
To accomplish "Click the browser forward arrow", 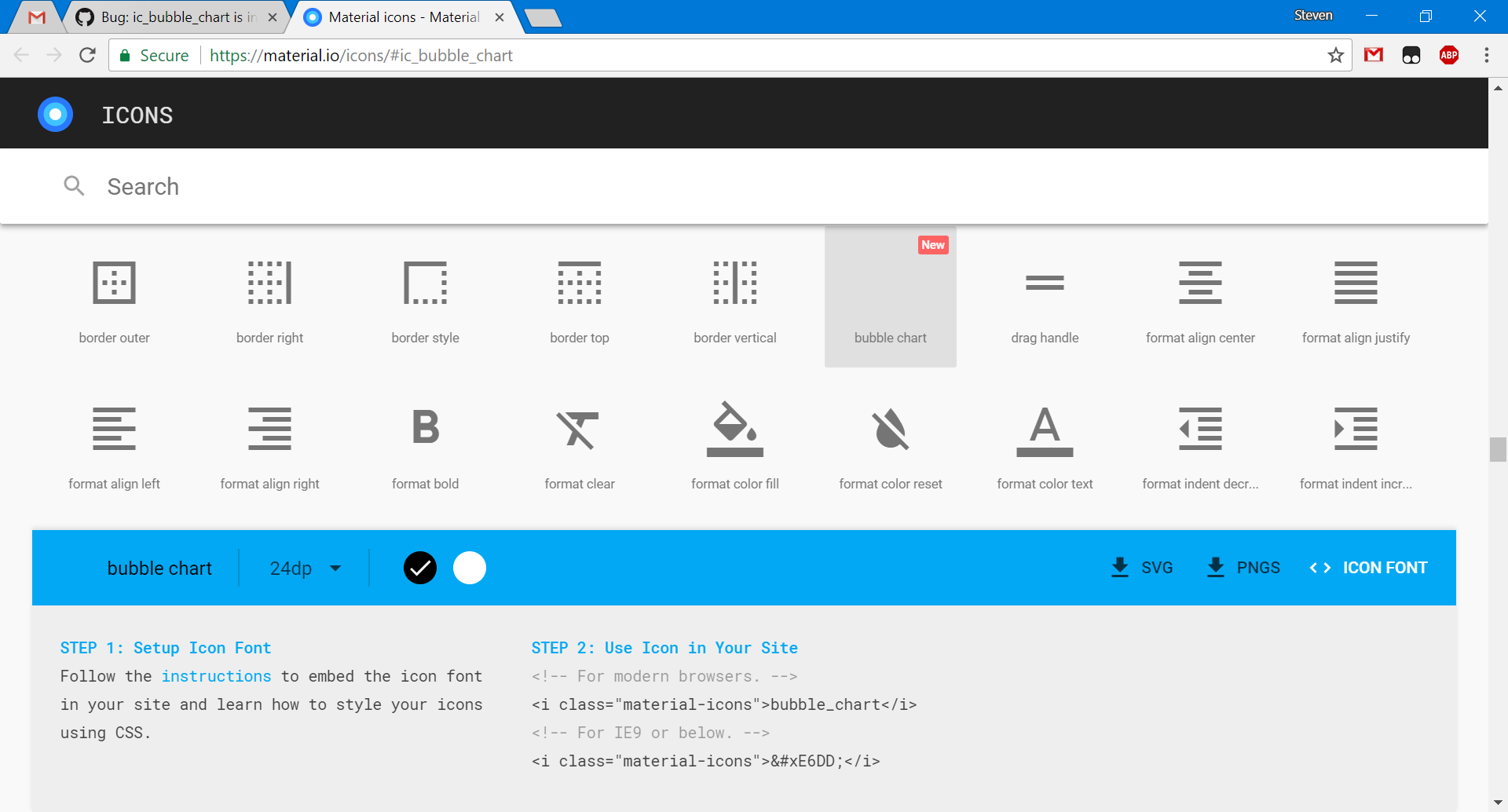I will tap(54, 55).
